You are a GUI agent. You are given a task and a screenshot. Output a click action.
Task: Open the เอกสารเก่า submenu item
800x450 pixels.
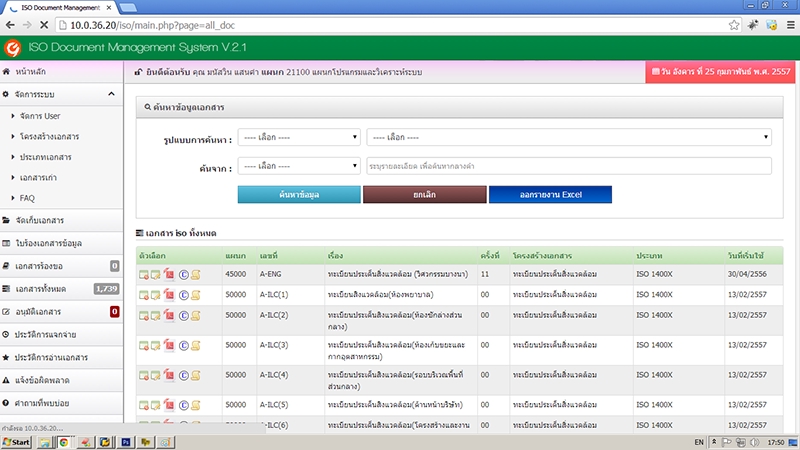pyautogui.click(x=38, y=178)
